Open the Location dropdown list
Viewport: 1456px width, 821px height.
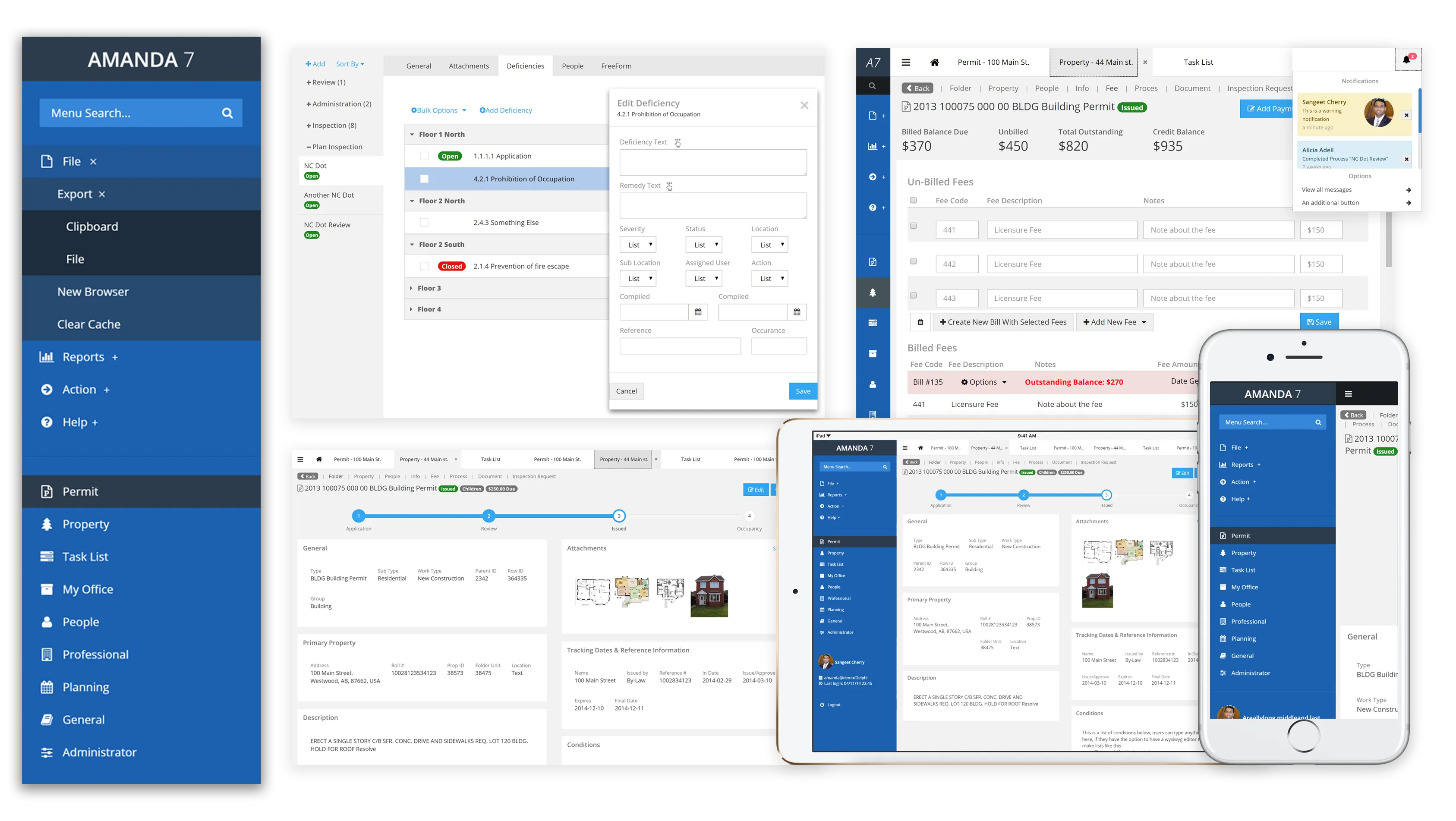(x=770, y=245)
